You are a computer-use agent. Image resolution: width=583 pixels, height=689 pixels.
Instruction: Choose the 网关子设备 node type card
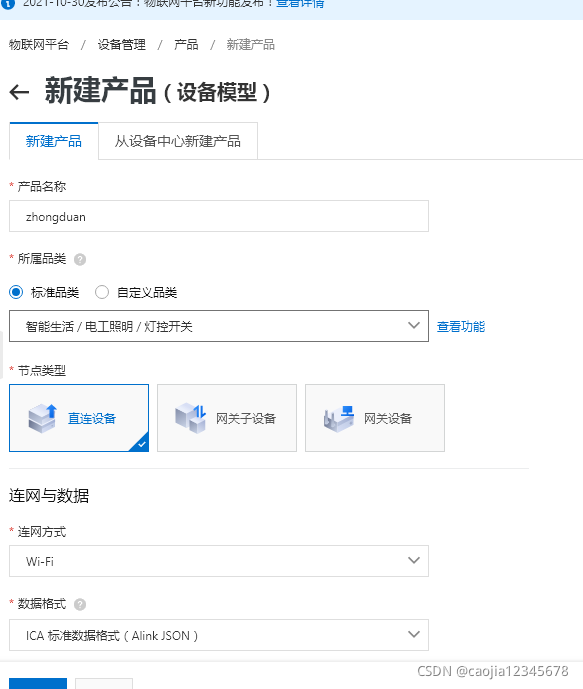click(x=227, y=418)
